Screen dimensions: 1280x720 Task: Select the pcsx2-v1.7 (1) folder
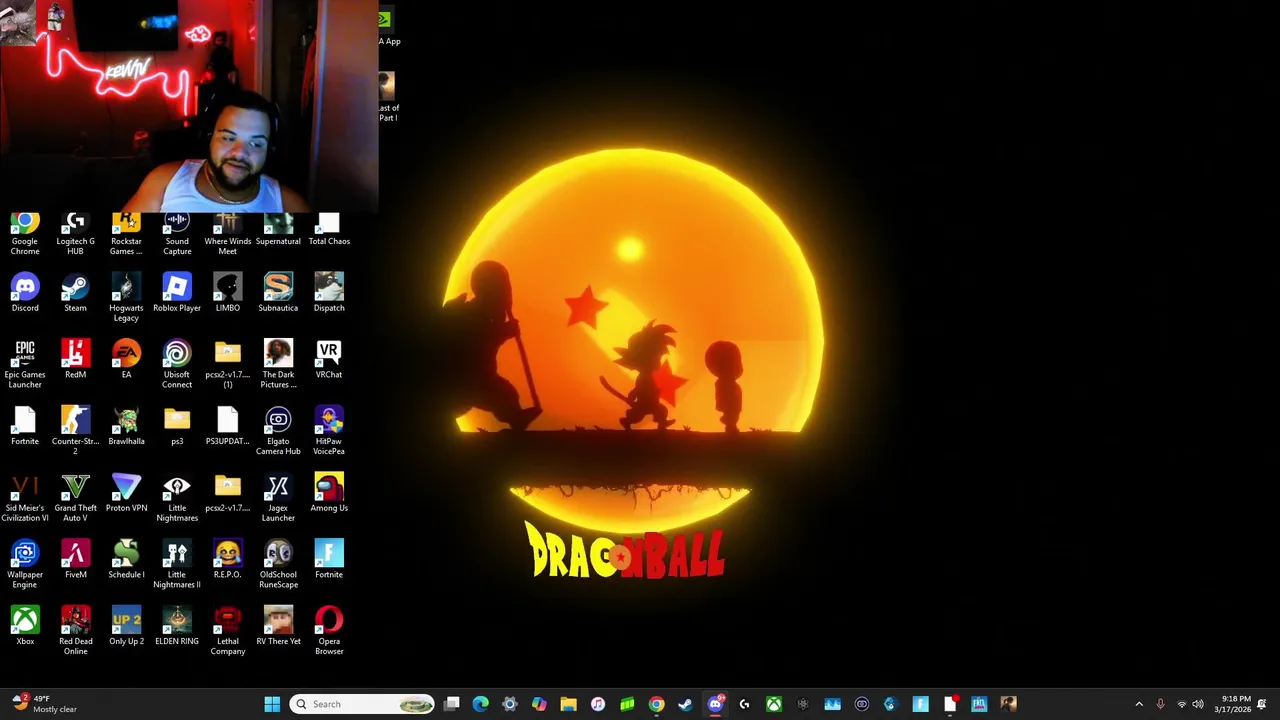click(x=228, y=364)
